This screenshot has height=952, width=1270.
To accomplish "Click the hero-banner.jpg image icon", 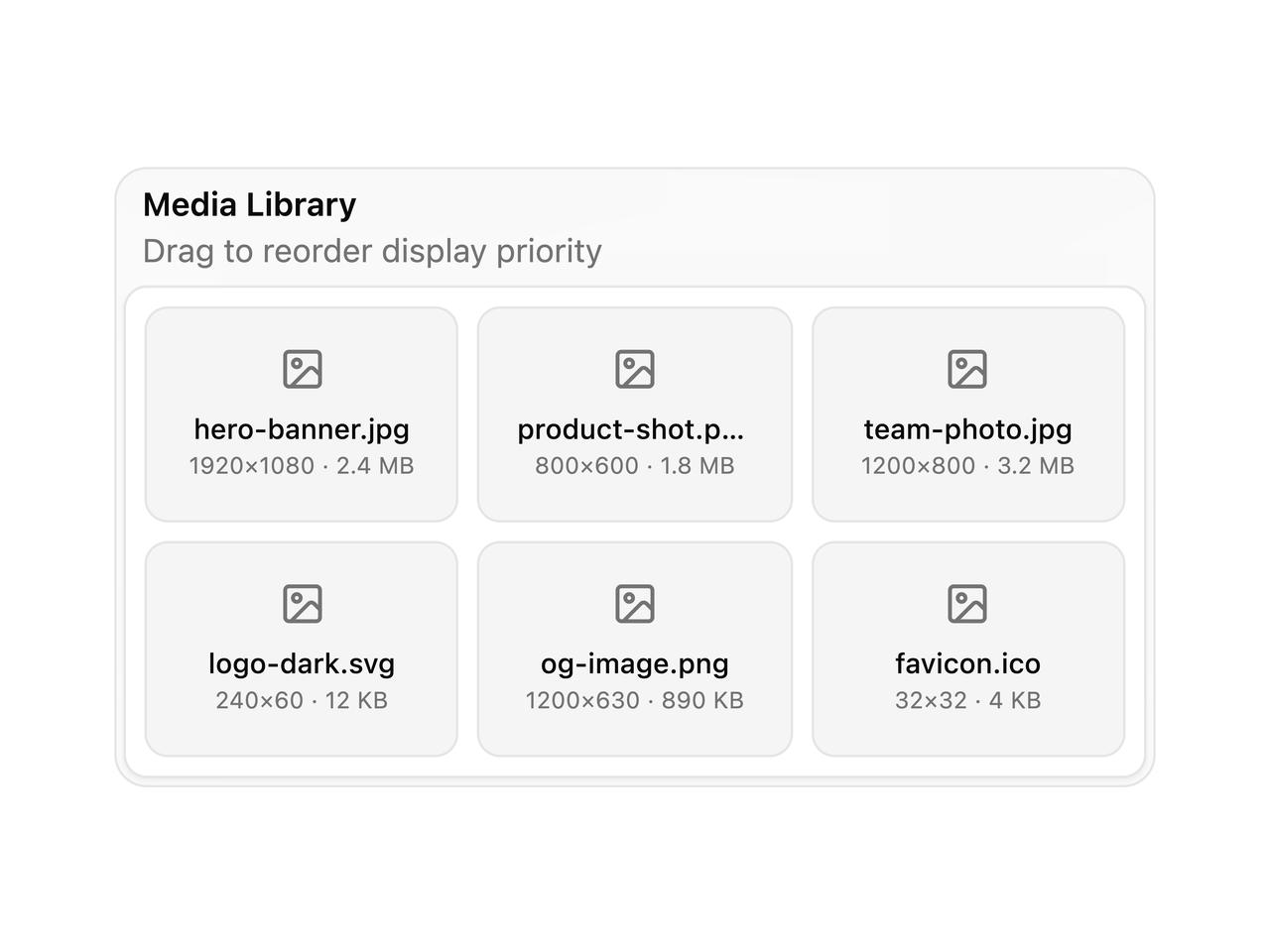I will 302,369.
